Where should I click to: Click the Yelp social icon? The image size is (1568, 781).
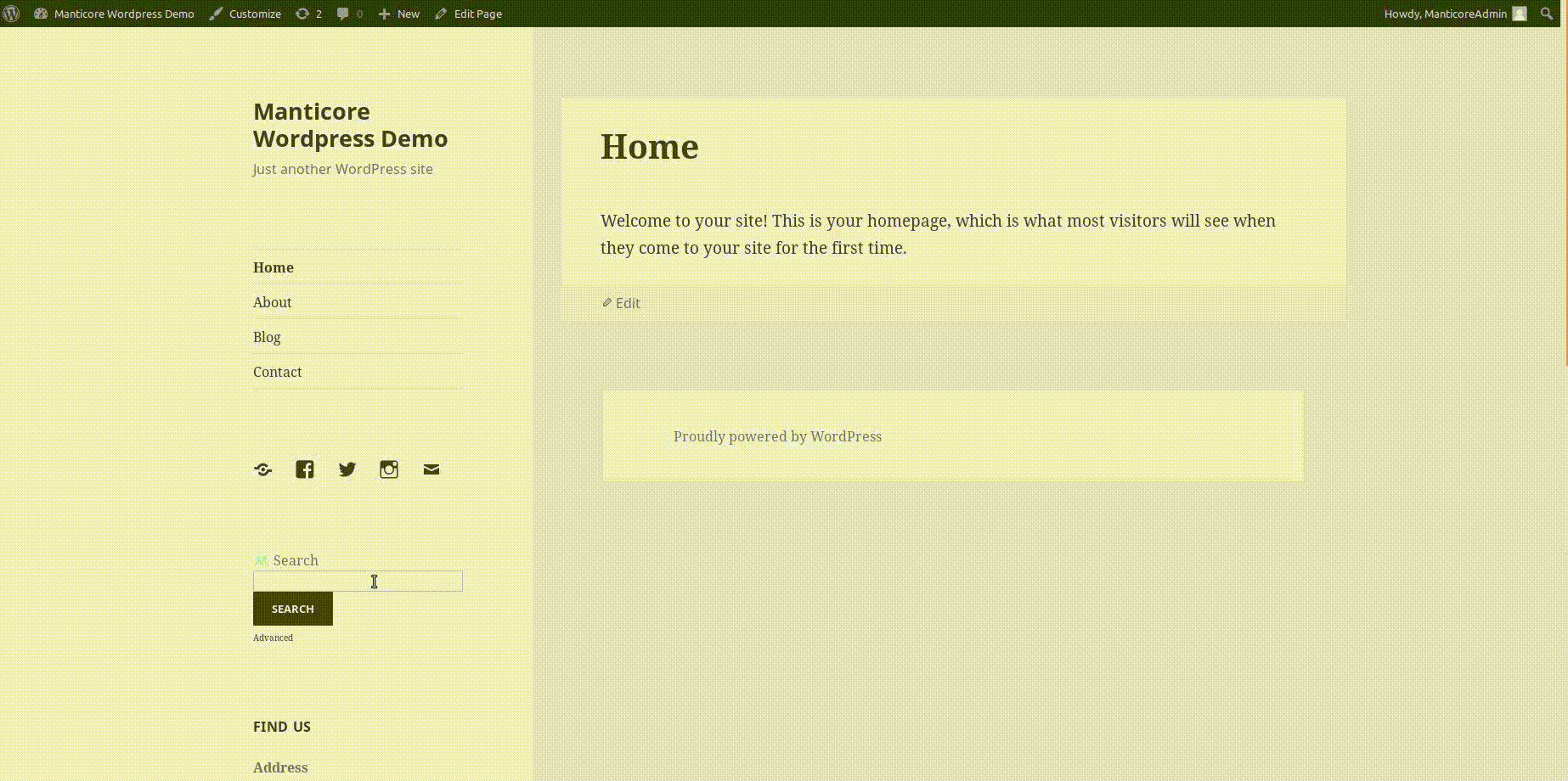tap(263, 469)
